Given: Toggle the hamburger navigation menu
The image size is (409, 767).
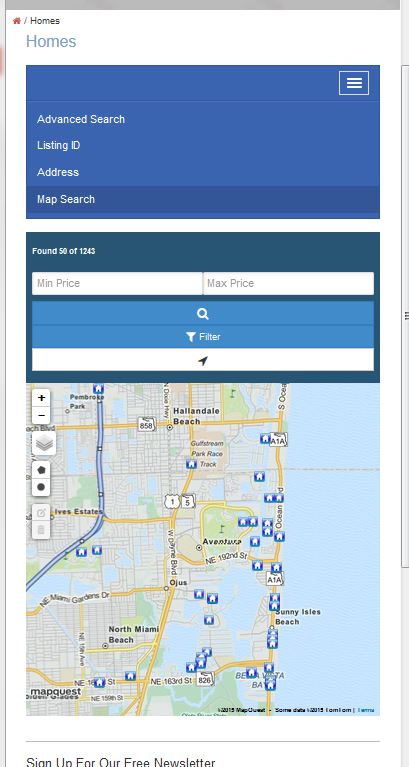Looking at the screenshot, I should point(354,83).
